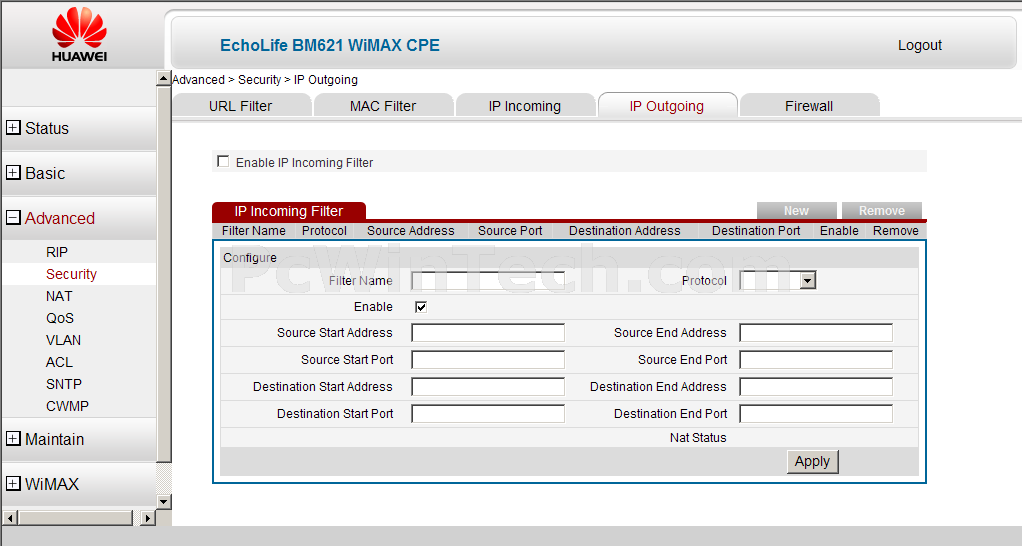Expand the WiMAX menu plus icon

pos(13,483)
